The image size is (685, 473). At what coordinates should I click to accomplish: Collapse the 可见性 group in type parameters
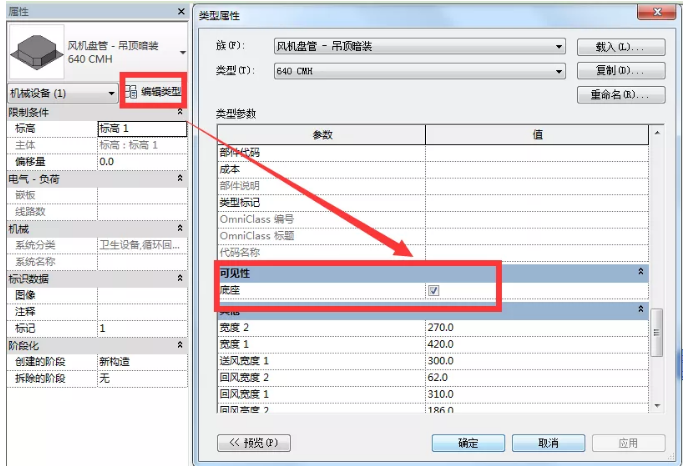coord(640,272)
